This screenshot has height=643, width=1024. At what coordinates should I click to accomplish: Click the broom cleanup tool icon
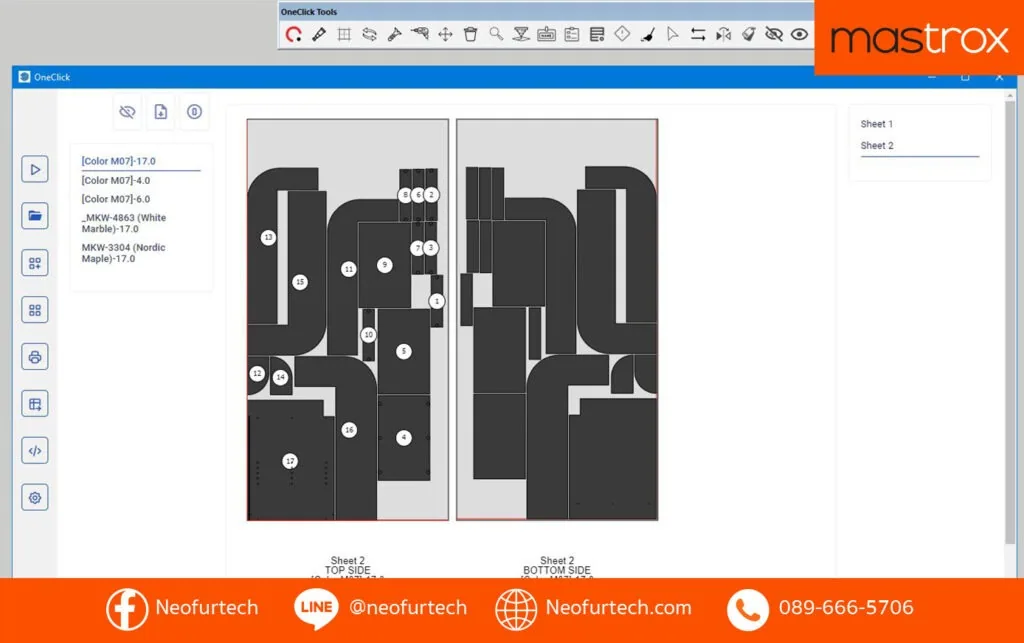[647, 34]
